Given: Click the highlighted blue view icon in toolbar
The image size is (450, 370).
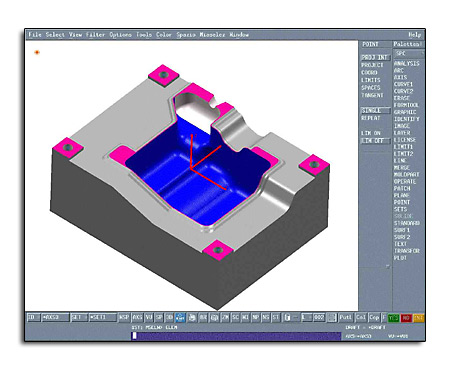Looking at the screenshot, I should (180, 317).
